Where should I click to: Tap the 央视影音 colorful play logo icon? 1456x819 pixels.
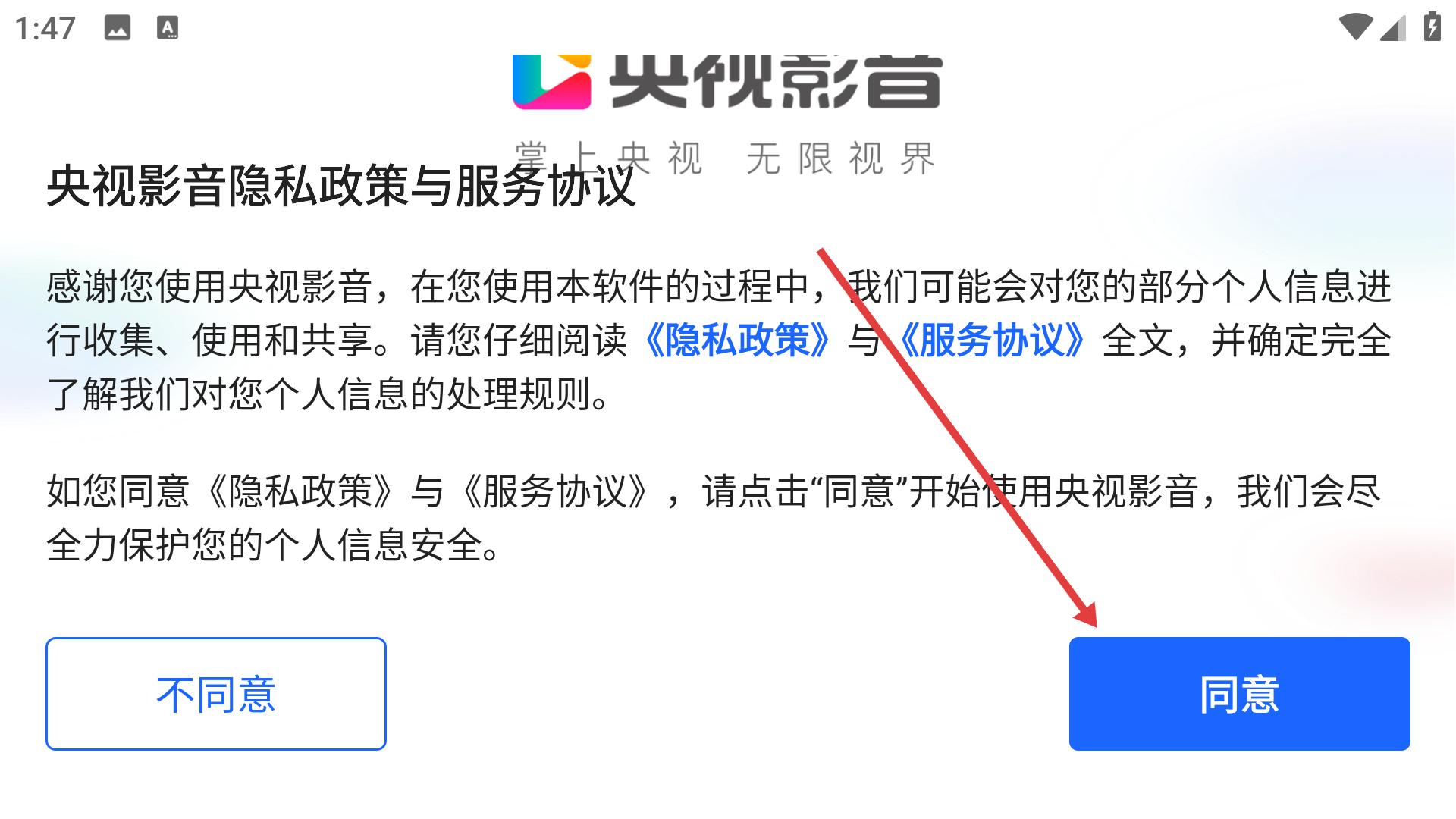coord(551,82)
